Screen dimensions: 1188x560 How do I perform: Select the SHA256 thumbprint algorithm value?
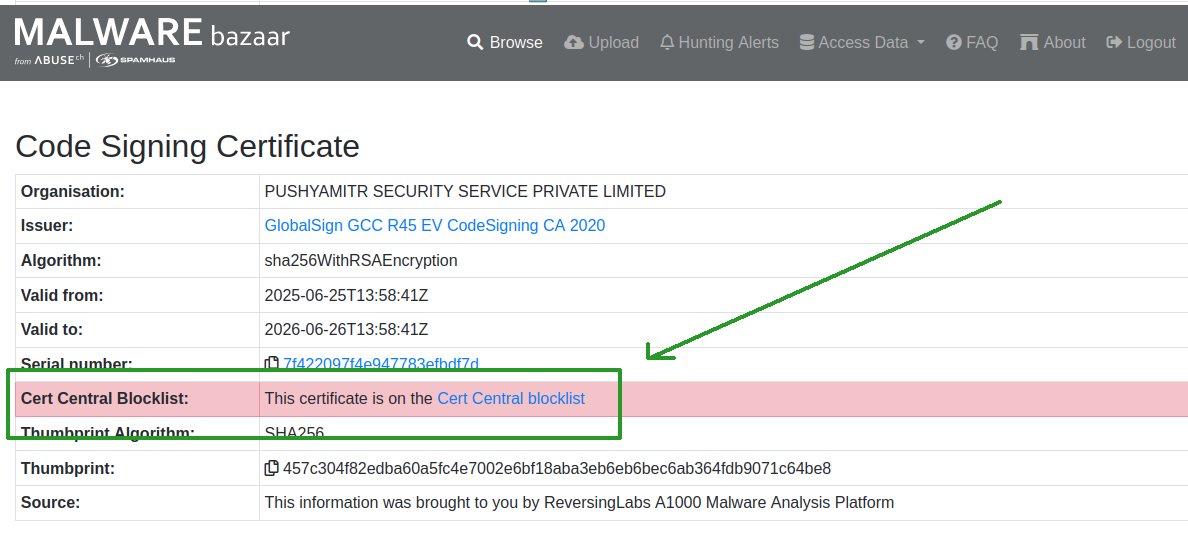coord(294,433)
